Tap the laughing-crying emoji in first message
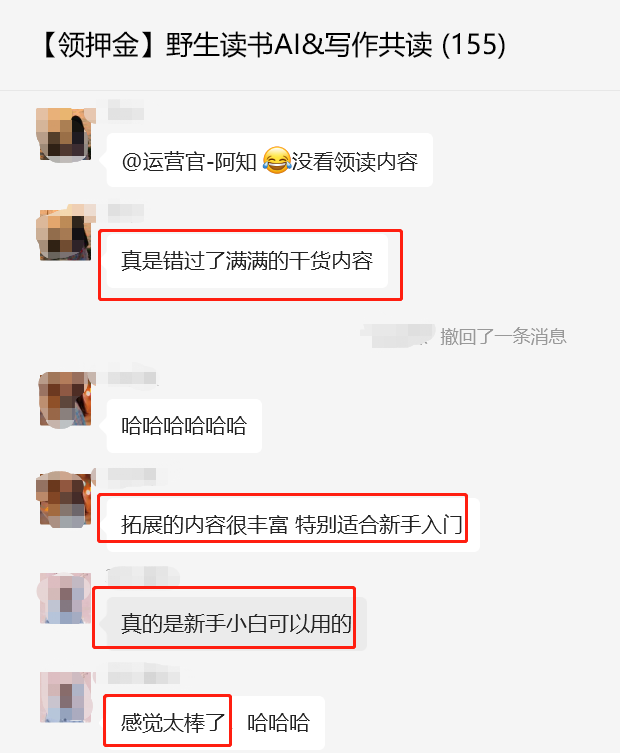 tap(277, 160)
